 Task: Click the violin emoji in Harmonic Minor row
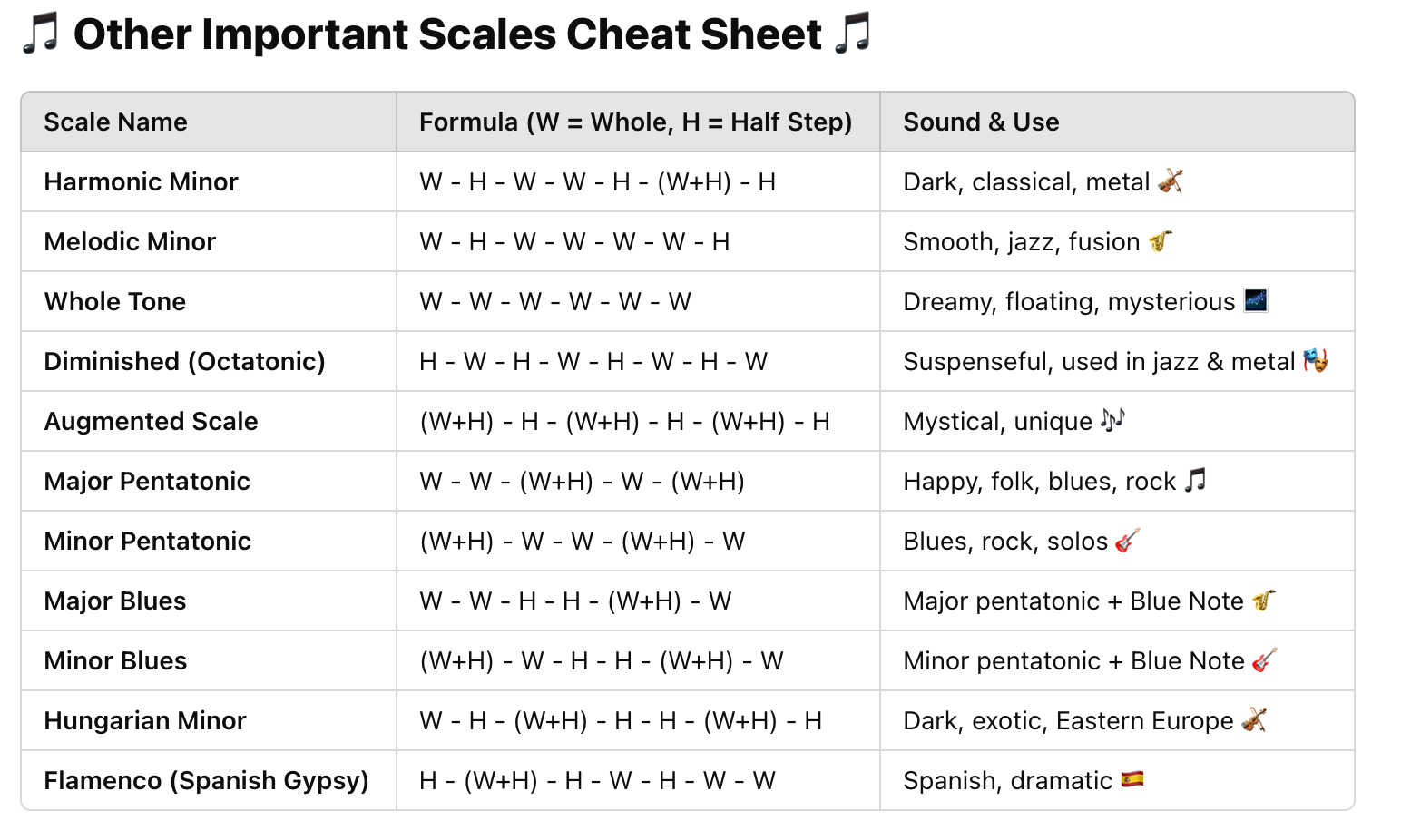pos(1171,181)
